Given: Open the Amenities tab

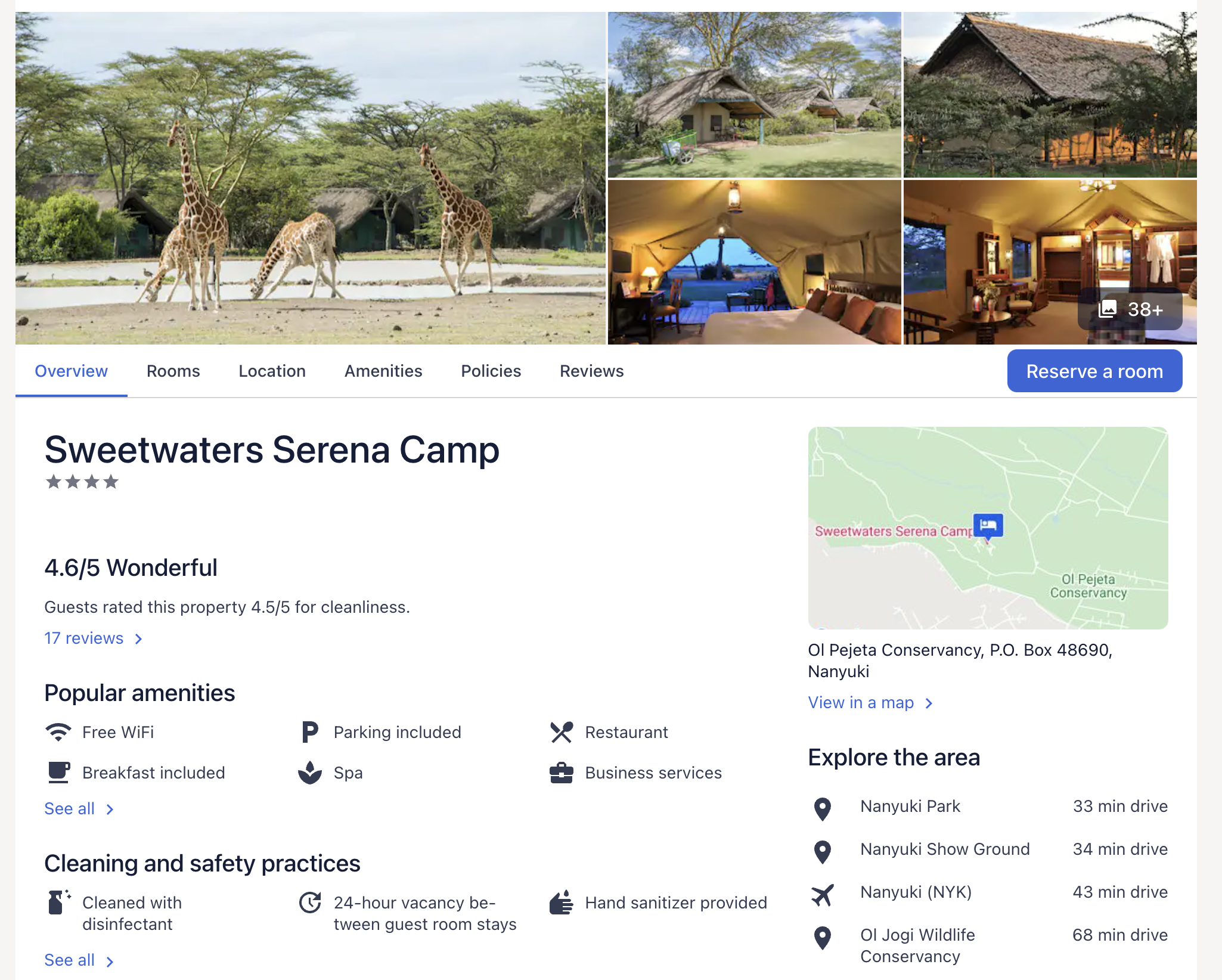Looking at the screenshot, I should click(383, 371).
